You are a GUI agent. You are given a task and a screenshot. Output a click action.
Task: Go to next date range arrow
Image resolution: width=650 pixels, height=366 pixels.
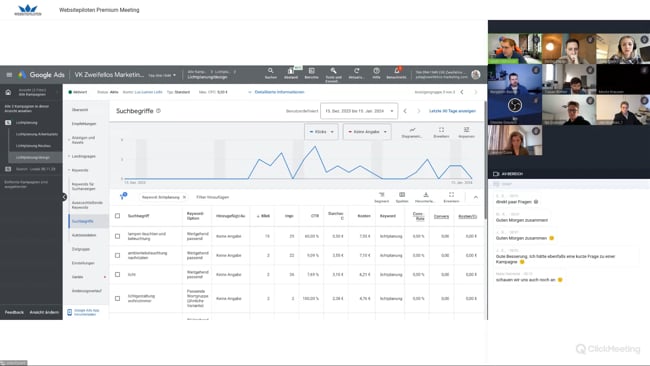click(418, 111)
